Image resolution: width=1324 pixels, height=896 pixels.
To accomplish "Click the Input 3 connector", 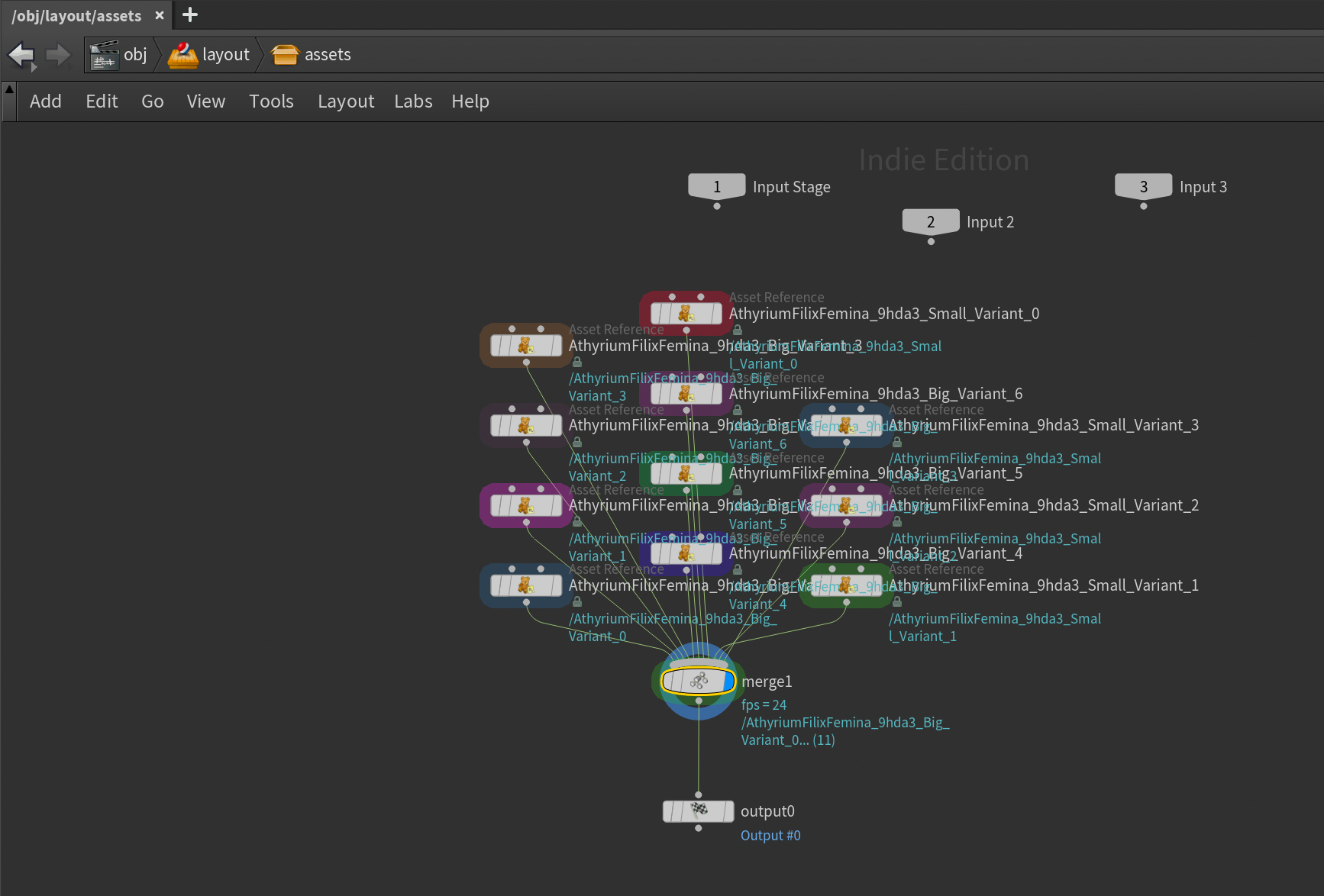I will click(1143, 187).
